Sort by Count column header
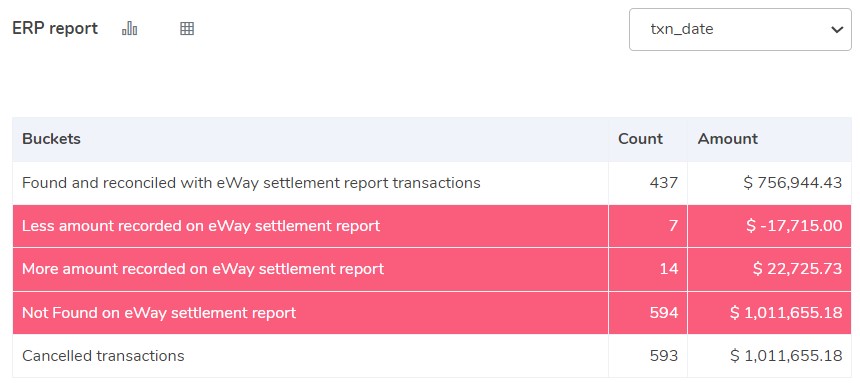The height and width of the screenshot is (383, 860). [640, 139]
